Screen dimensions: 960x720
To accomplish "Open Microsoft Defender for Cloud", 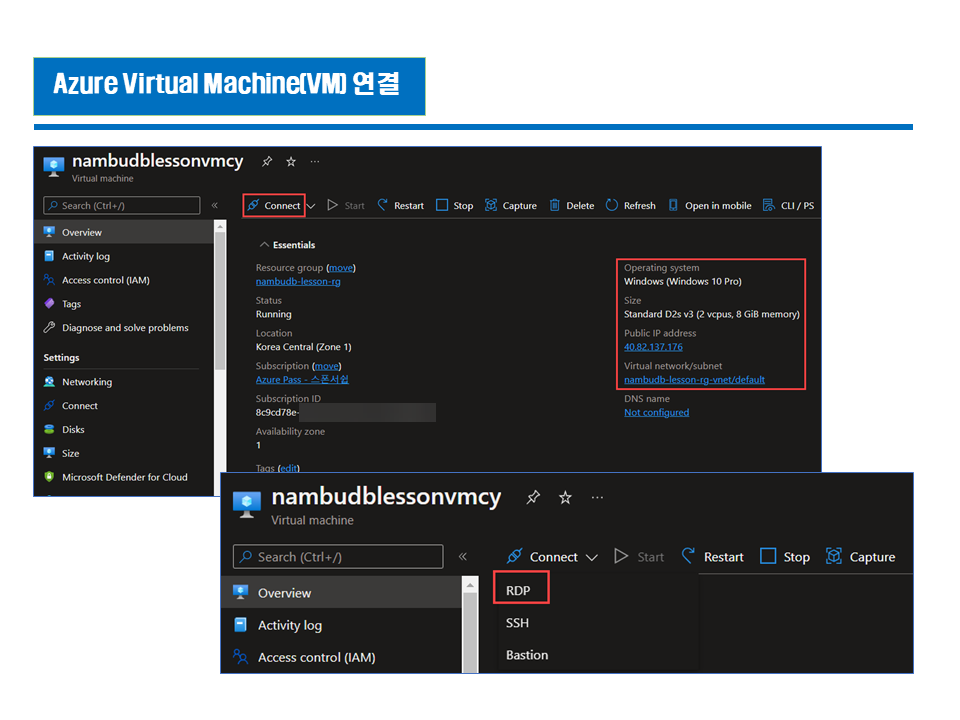I will pos(124,477).
